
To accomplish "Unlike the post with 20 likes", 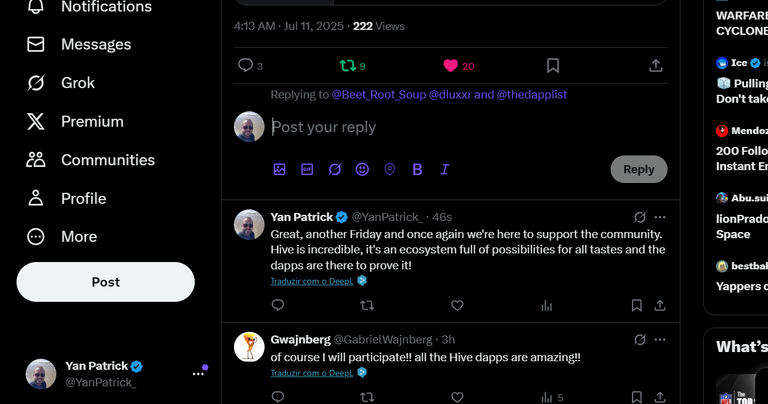I will 451,66.
